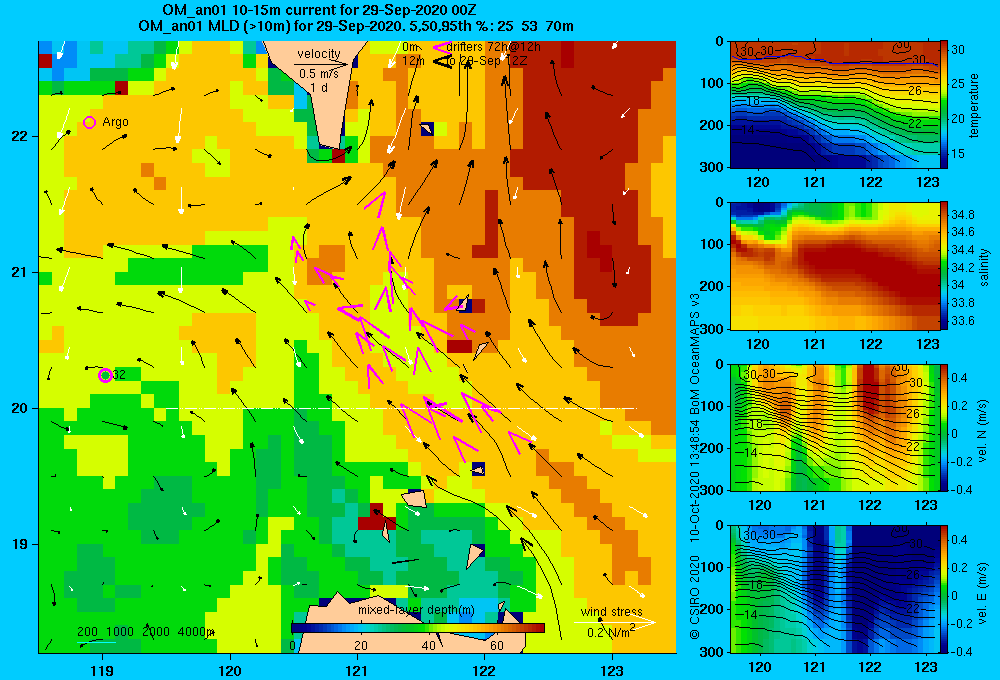Click the velocity scale arrow in the legend
This screenshot has height=680, width=1000.
(322, 64)
